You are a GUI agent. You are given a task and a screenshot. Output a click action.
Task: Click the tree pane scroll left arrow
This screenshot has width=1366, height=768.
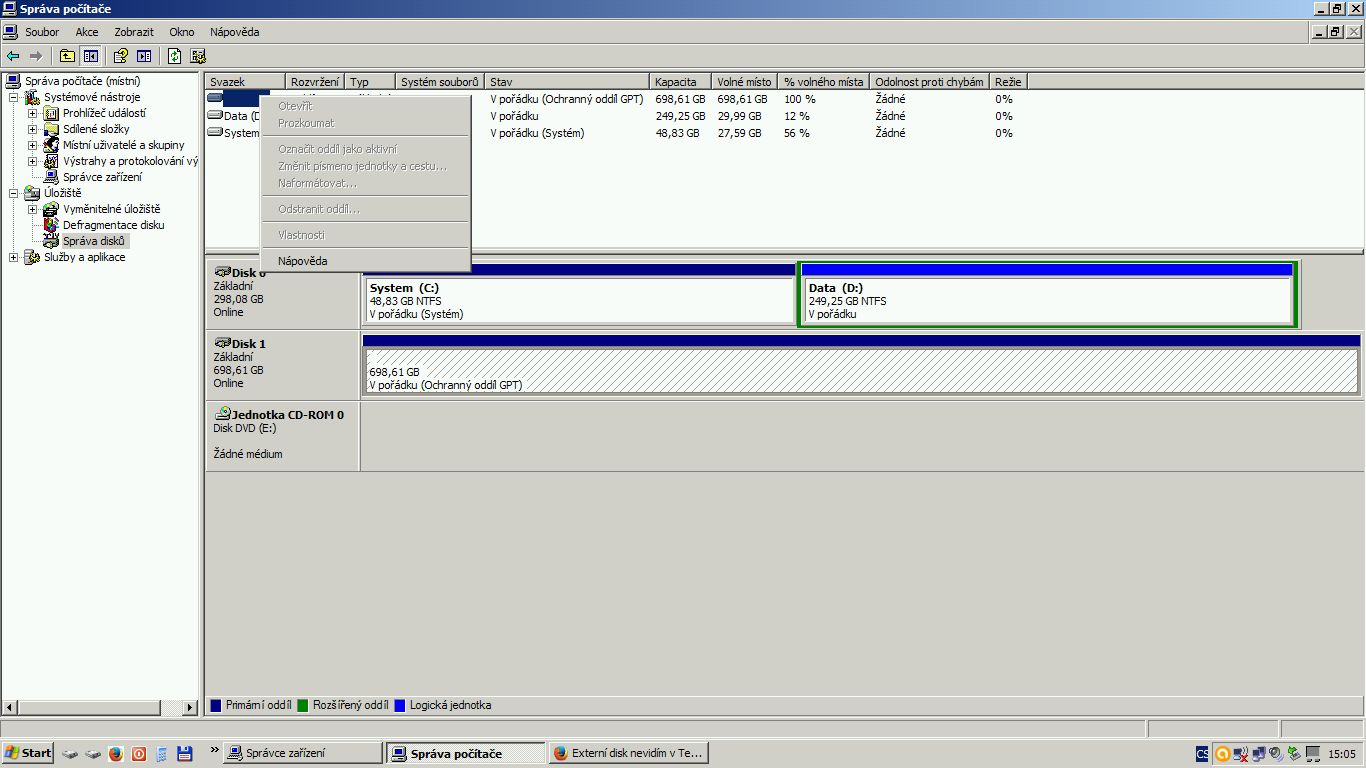coord(11,707)
